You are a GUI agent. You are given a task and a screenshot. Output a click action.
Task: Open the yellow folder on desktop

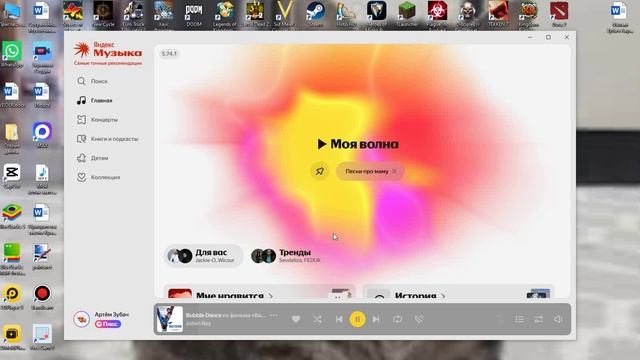click(x=11, y=137)
